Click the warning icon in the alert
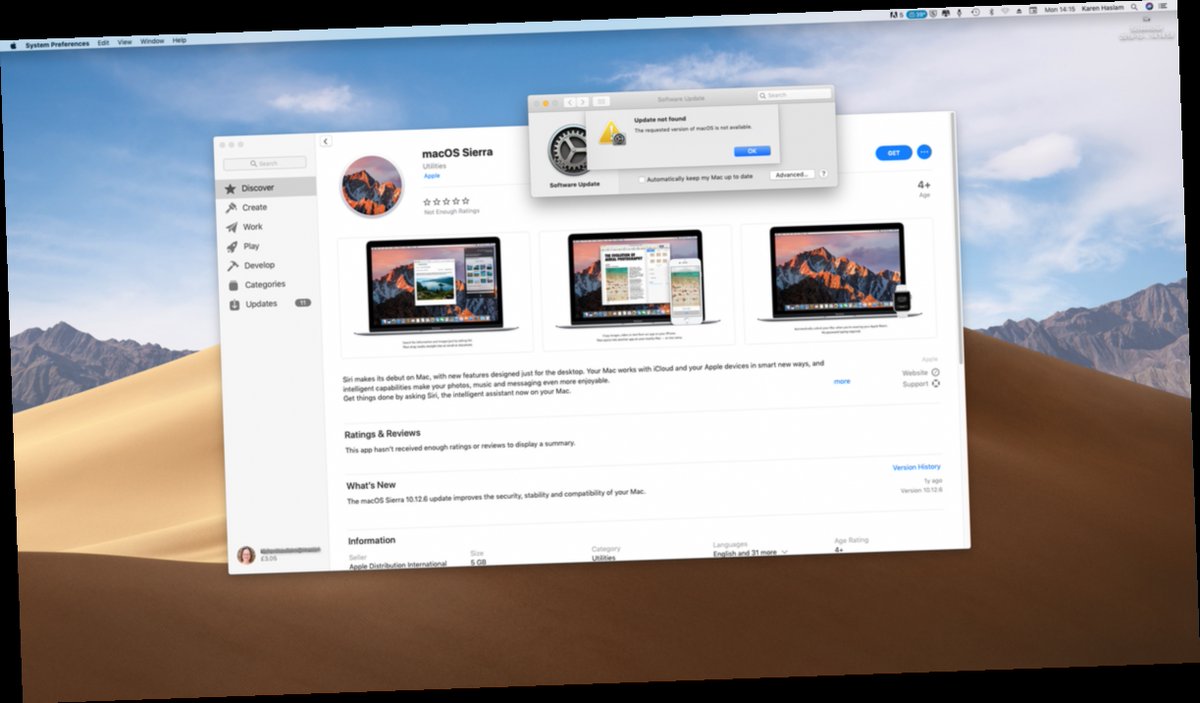The image size is (1200, 703). click(x=611, y=132)
